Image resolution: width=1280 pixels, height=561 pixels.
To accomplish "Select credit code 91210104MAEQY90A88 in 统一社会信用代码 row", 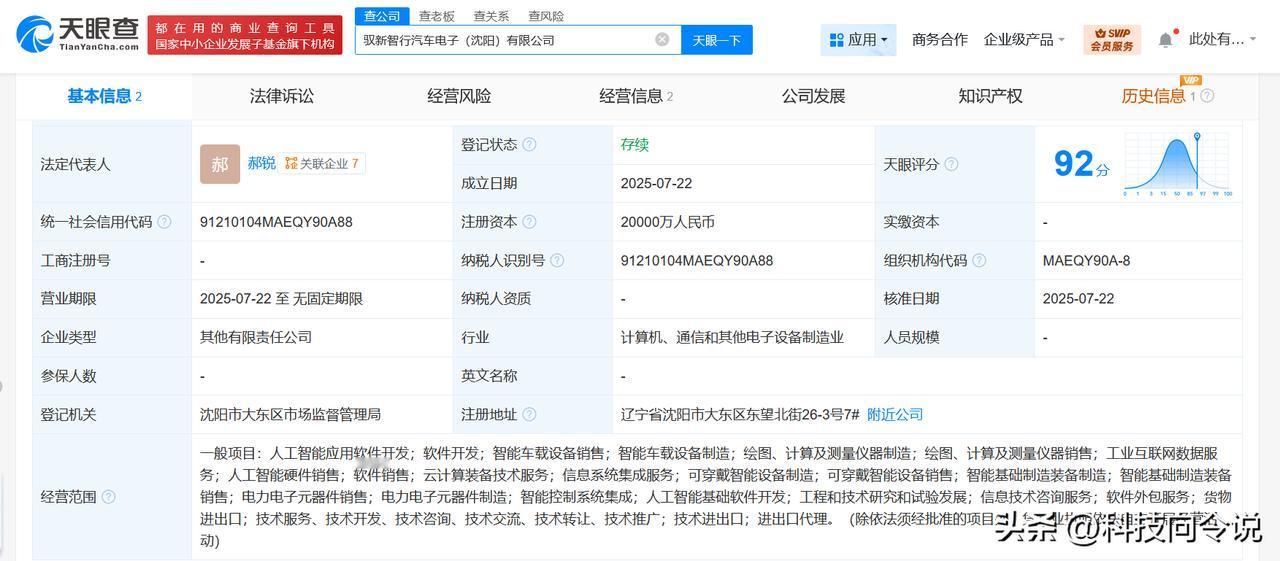I will pyautogui.click(x=276, y=222).
